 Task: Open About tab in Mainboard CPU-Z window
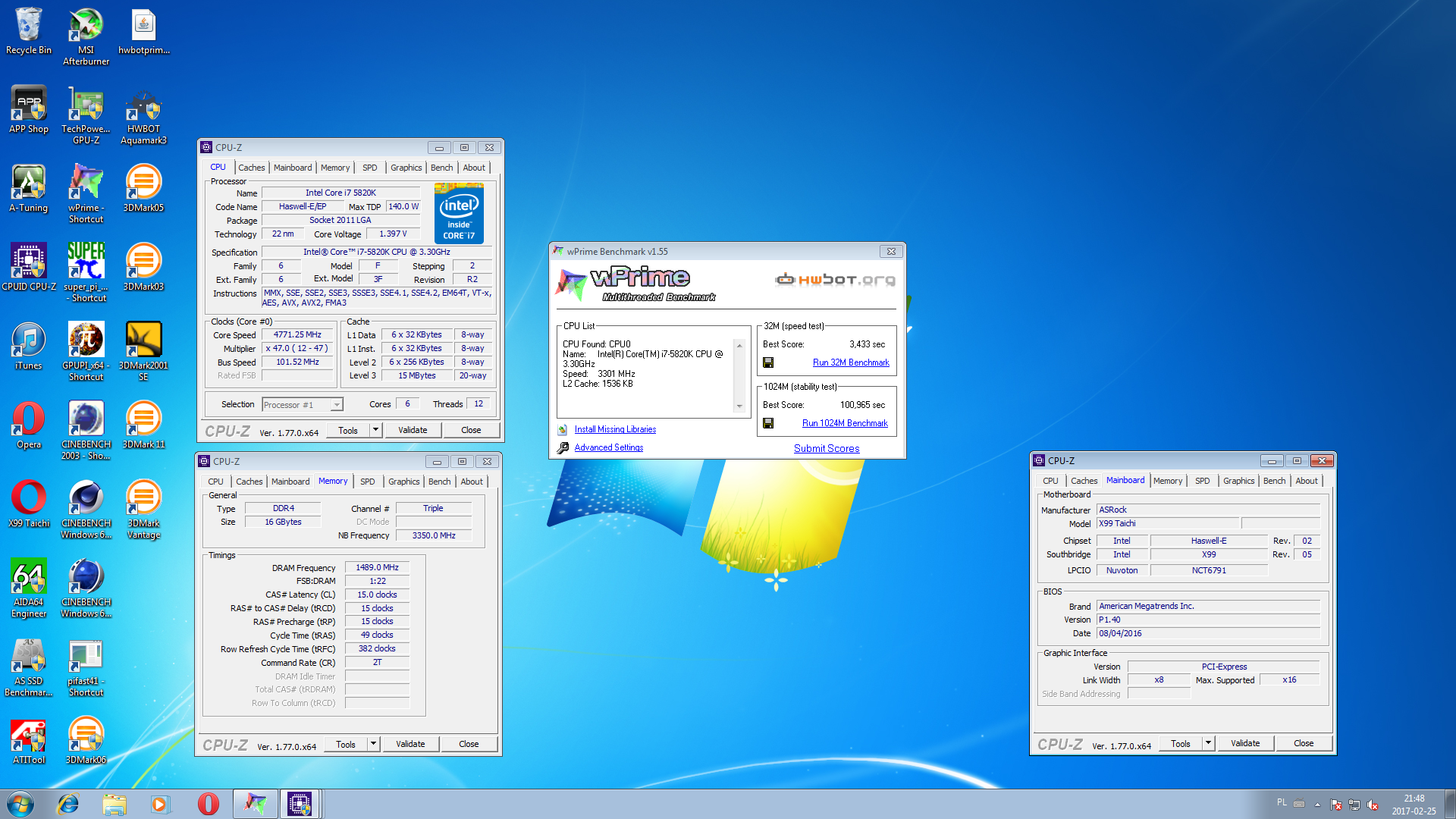point(1307,481)
